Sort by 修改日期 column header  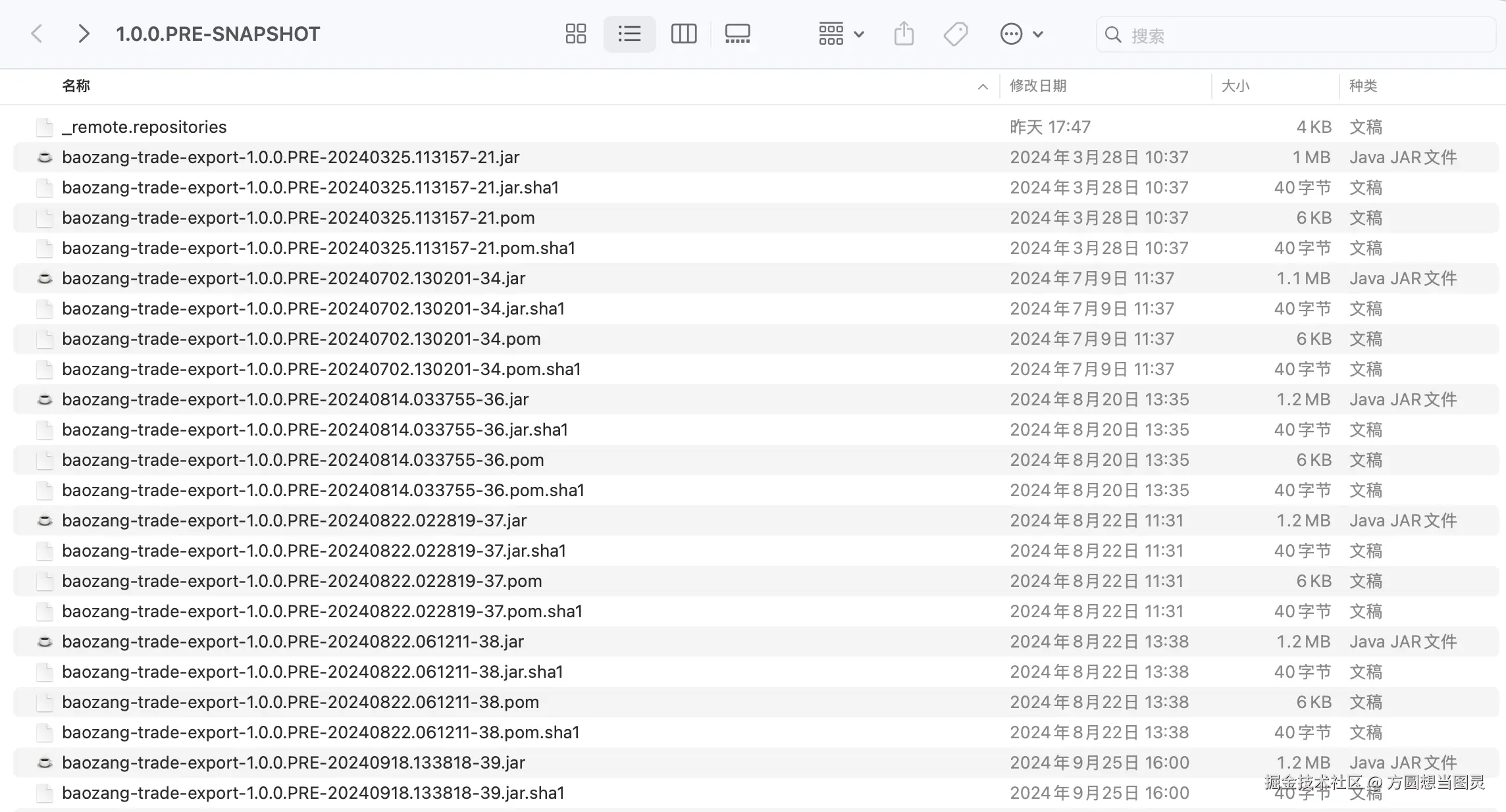coord(1038,86)
